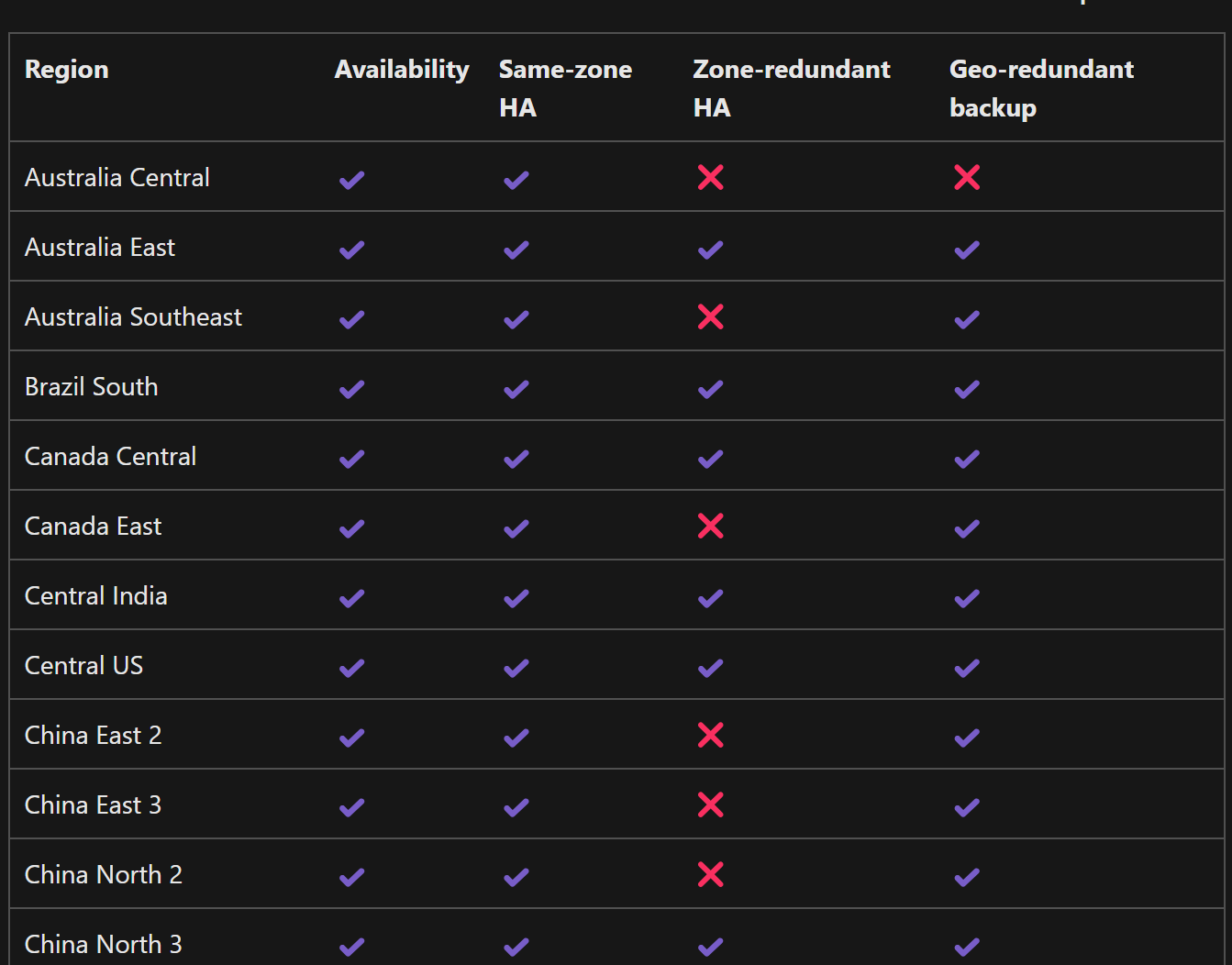Click the Availability checkmark for Canada Central

(352, 458)
